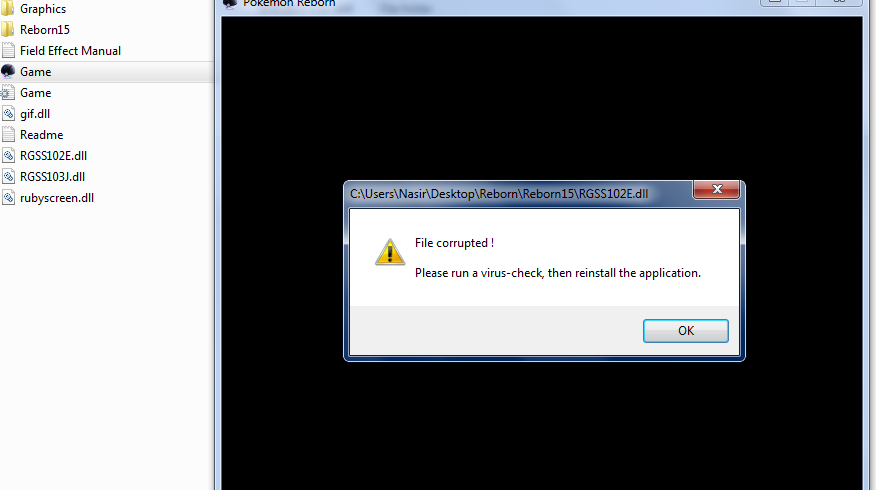Click the Pokemon Reborn title bar app icon

(x=230, y=3)
